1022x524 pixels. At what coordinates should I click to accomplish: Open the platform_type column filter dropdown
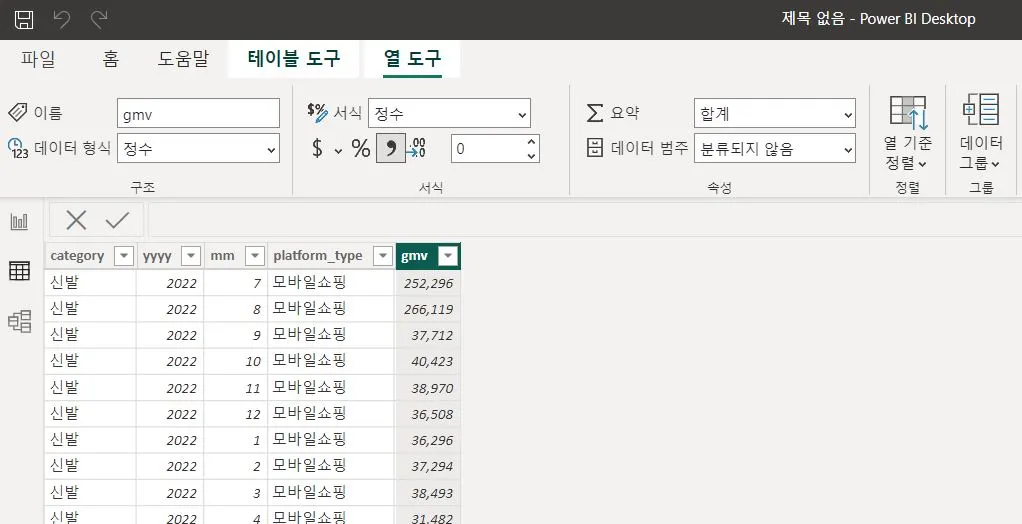(x=383, y=256)
